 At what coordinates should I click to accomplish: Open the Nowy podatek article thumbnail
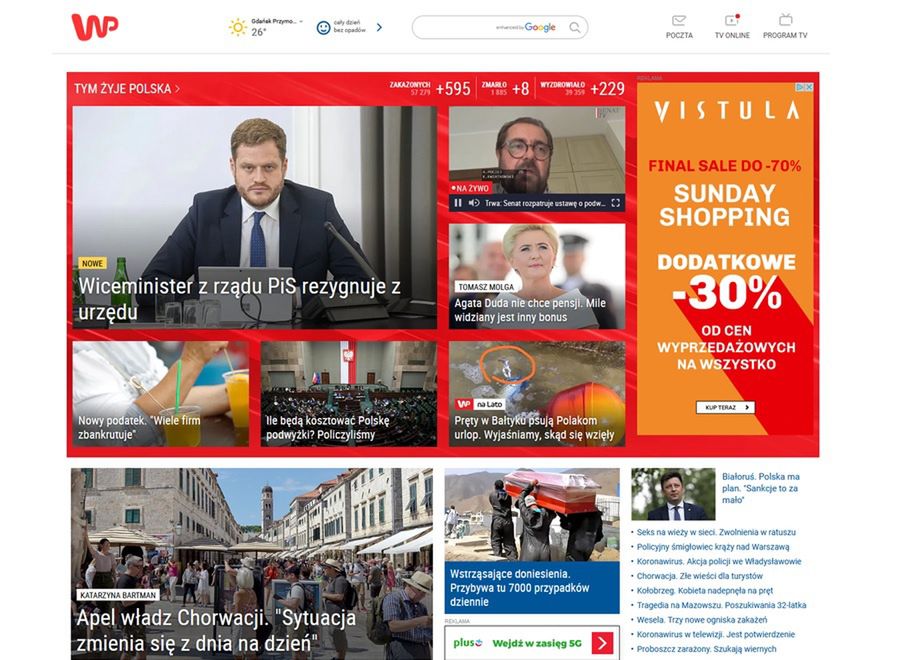(160, 394)
